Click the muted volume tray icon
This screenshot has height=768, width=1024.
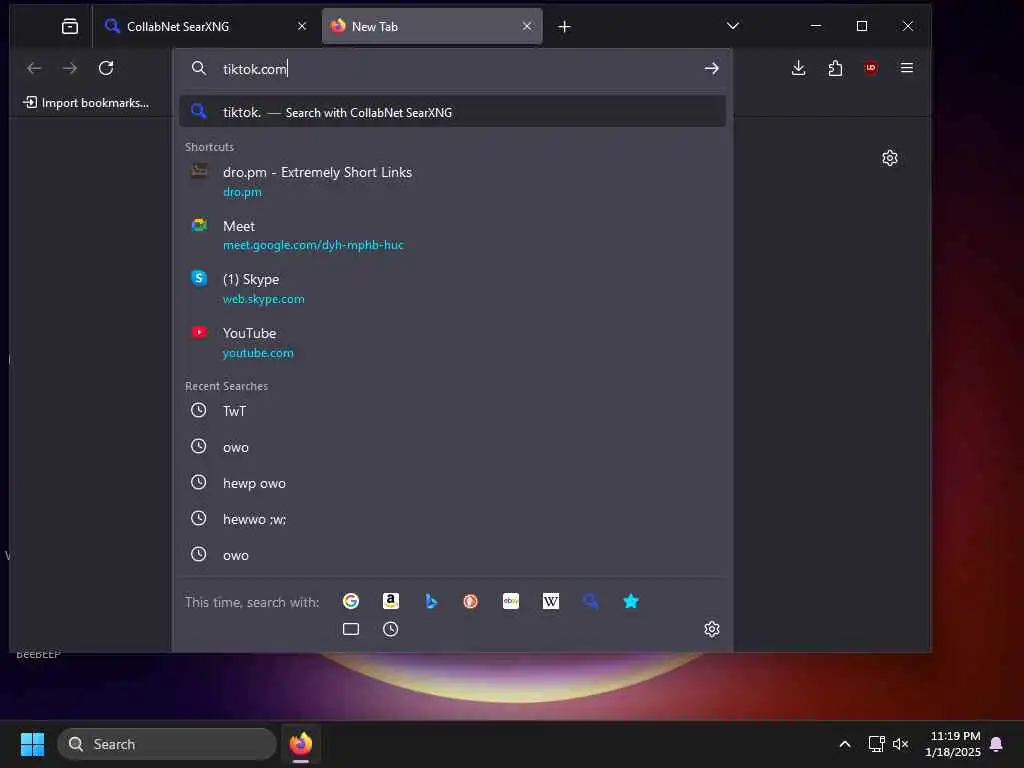(x=901, y=744)
